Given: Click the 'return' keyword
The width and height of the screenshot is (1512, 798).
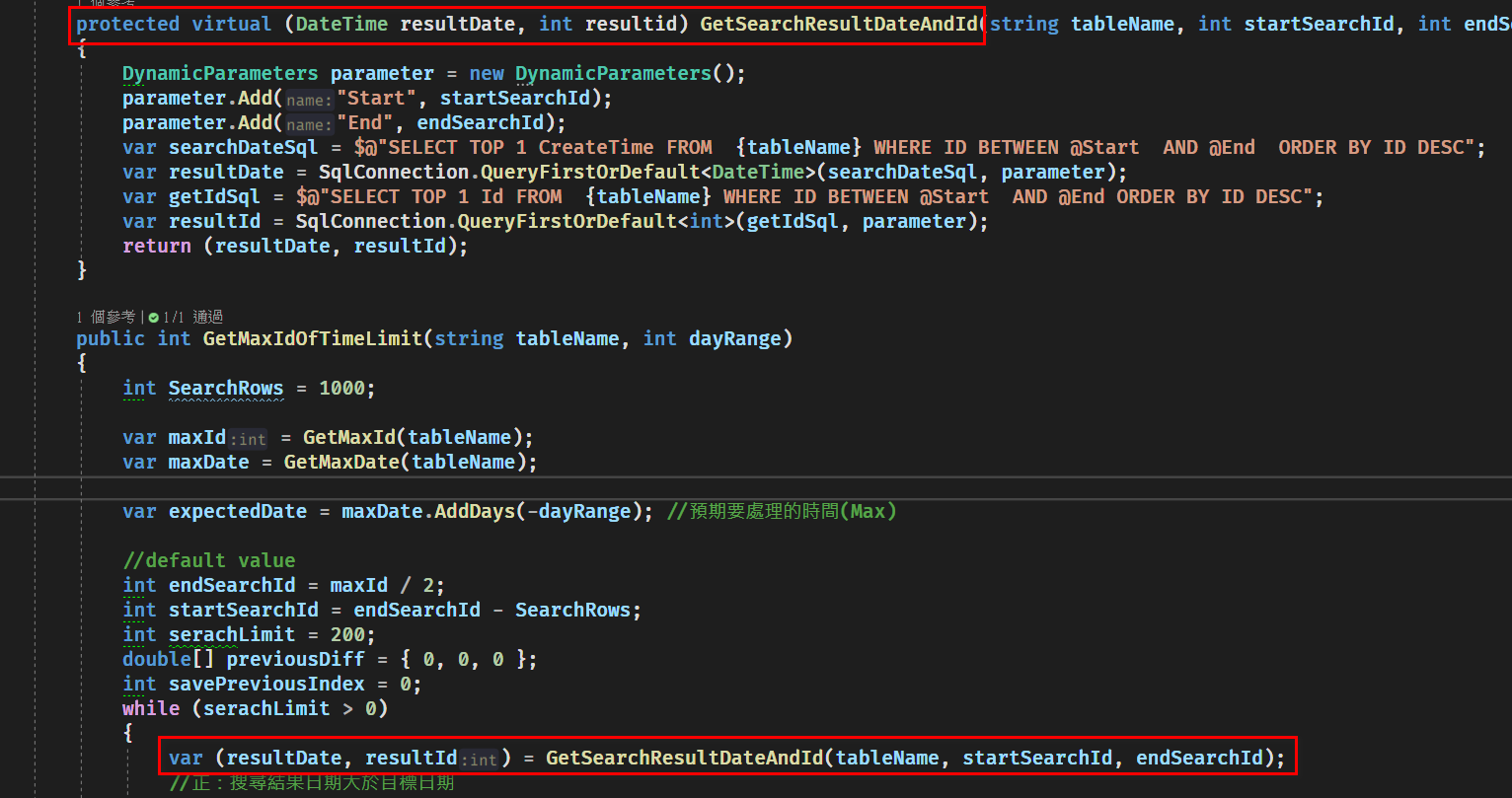Looking at the screenshot, I should pos(156,247).
